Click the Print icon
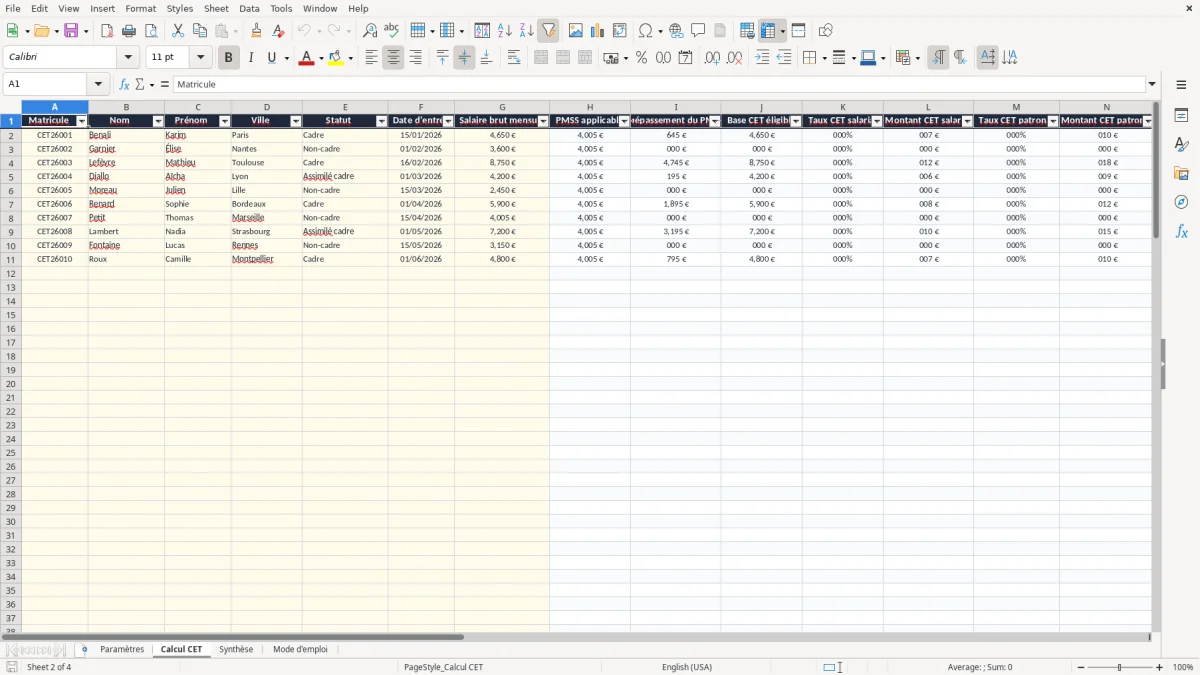 coord(129,31)
